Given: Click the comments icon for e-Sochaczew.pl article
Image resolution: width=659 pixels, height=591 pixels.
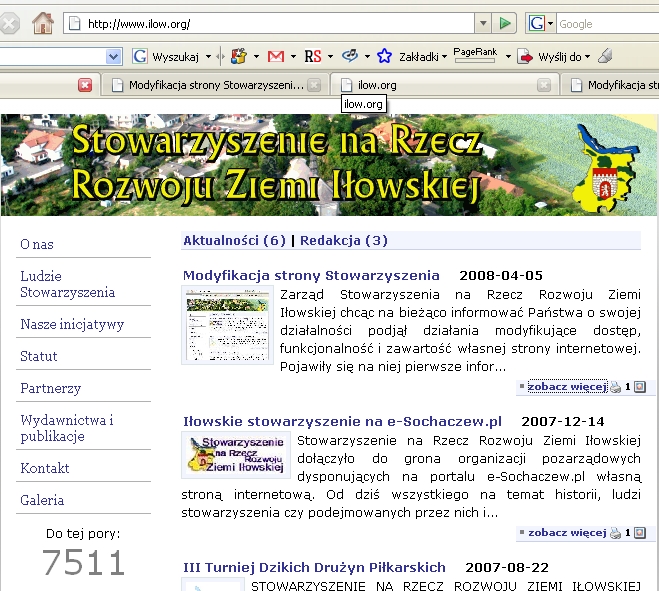Looking at the screenshot, I should 640,533.
